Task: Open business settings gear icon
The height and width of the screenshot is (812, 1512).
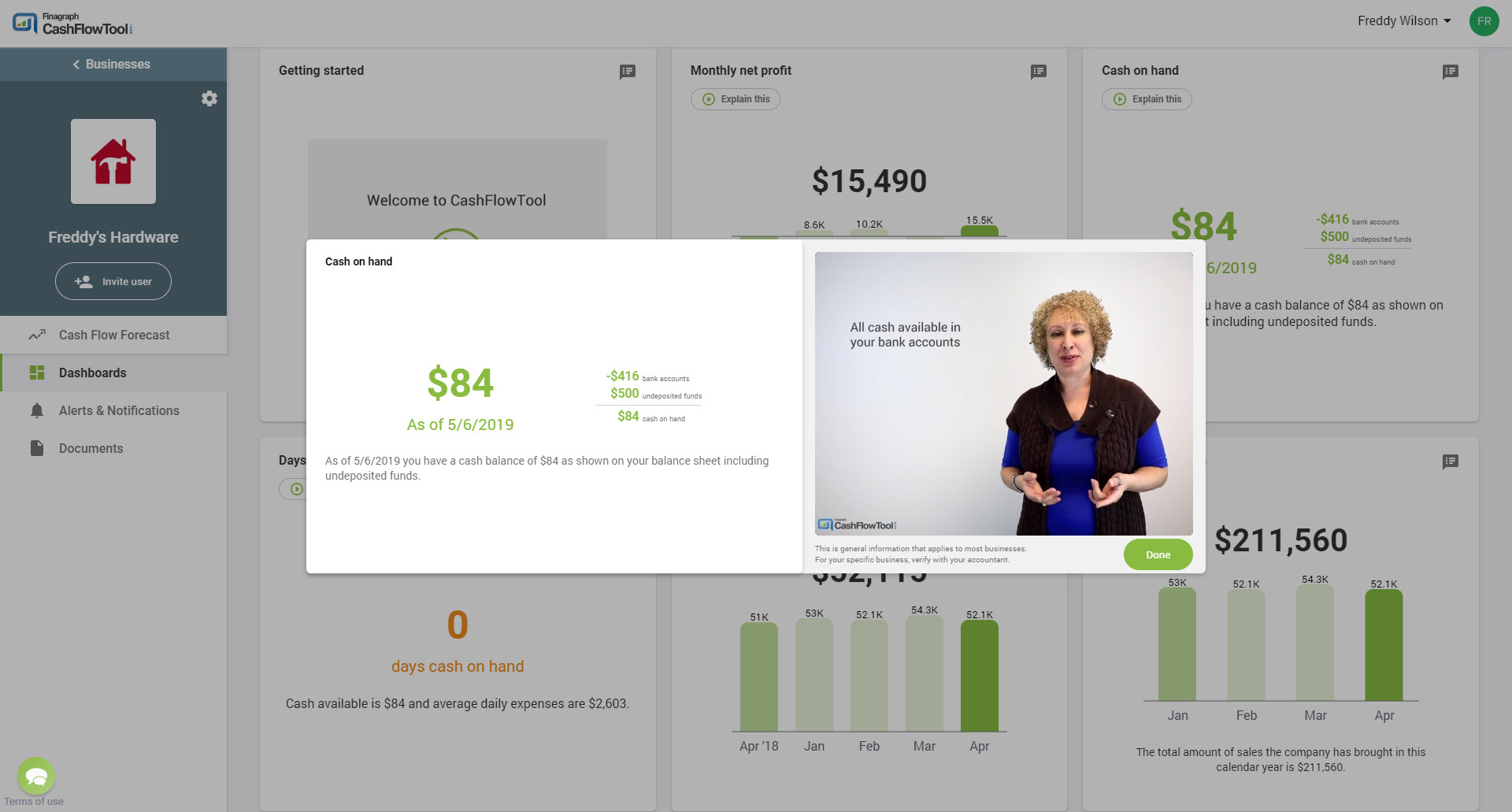Action: [x=209, y=98]
